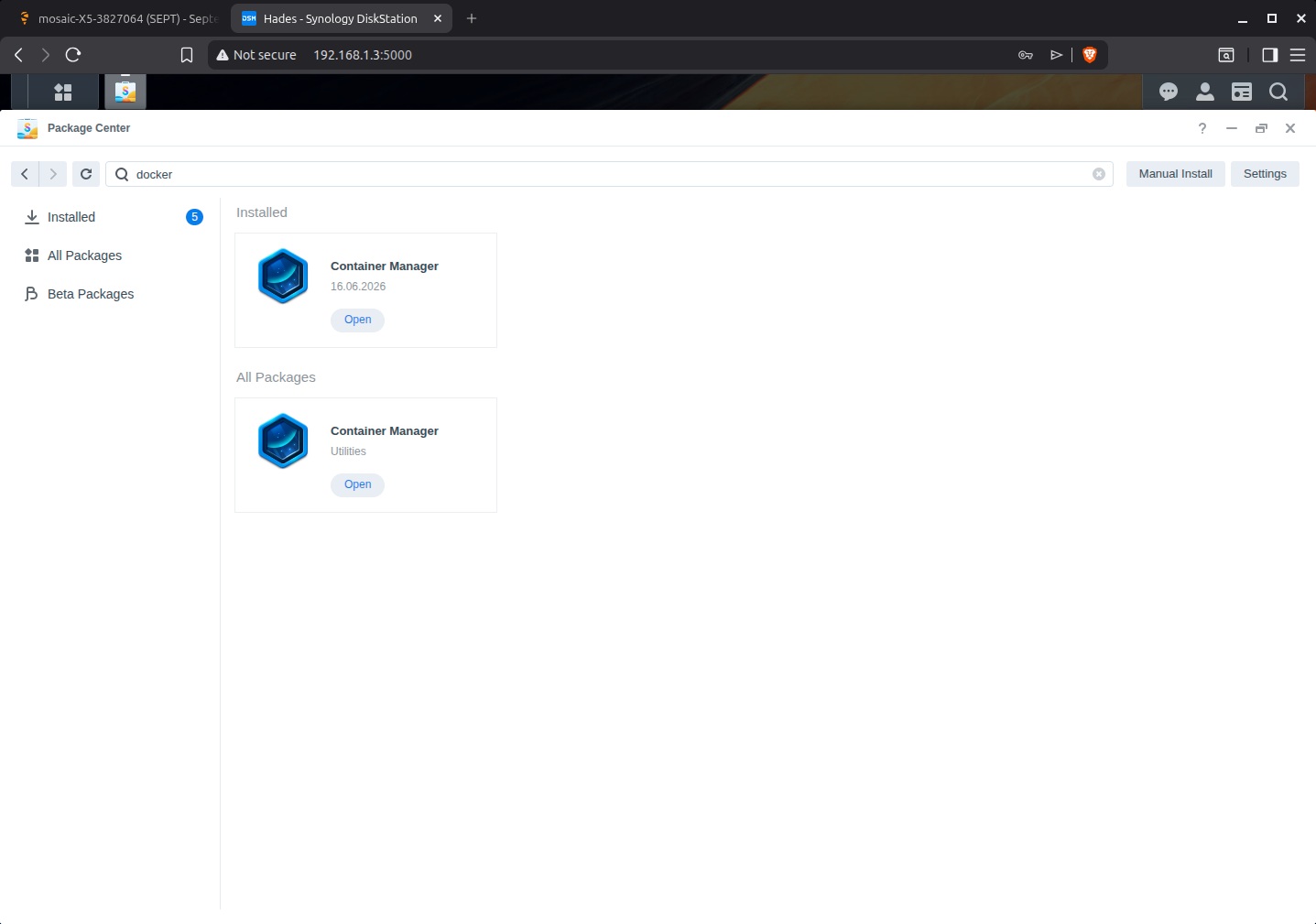Click the docker search field

[609, 174]
